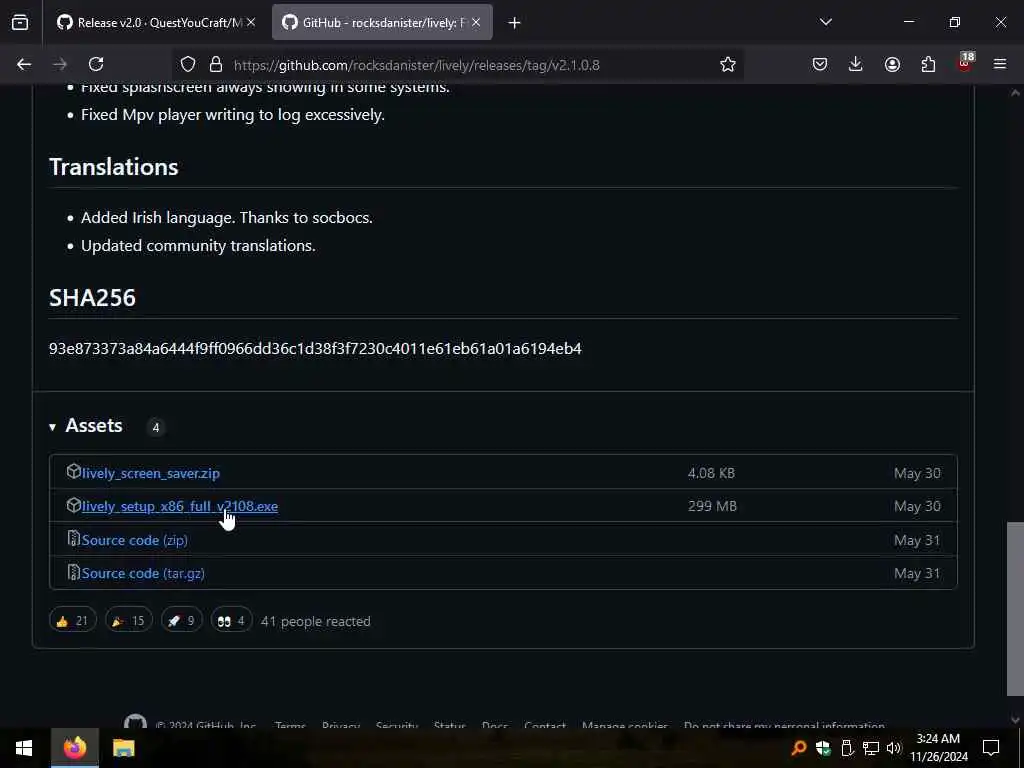Click the scrollbar up arrow
Image resolution: width=1024 pixels, height=768 pixels.
pos(1015,93)
